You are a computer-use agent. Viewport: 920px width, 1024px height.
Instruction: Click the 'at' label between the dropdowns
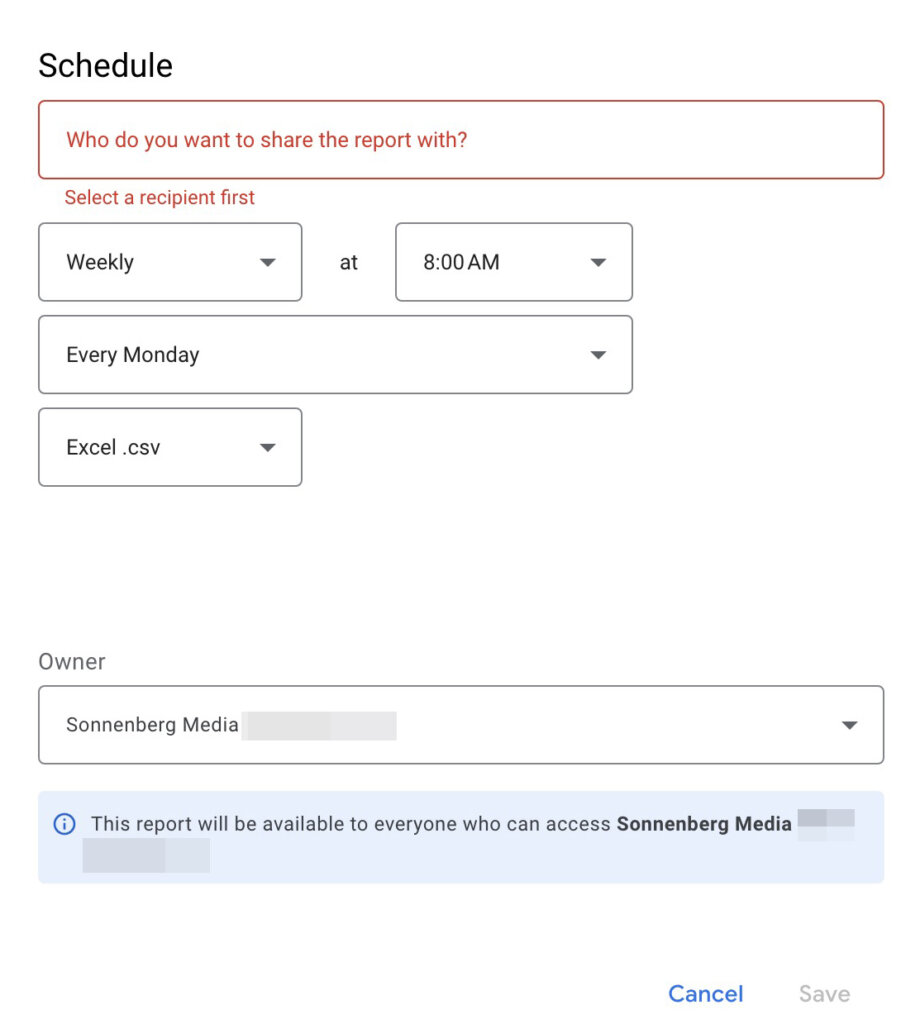tap(349, 263)
